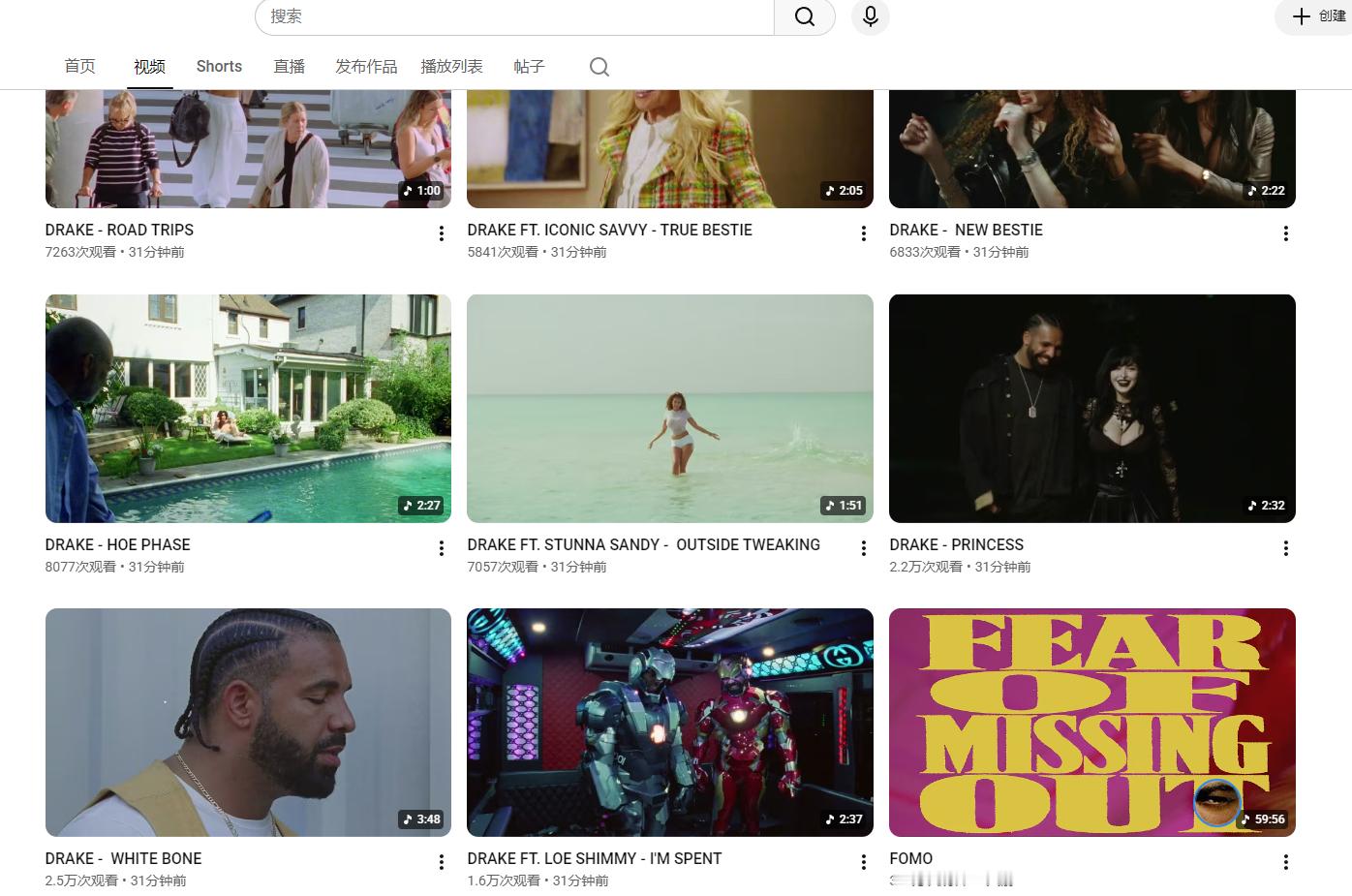Click the search magnifier button in top bar
Screen dimensions: 1352x896
805,16
